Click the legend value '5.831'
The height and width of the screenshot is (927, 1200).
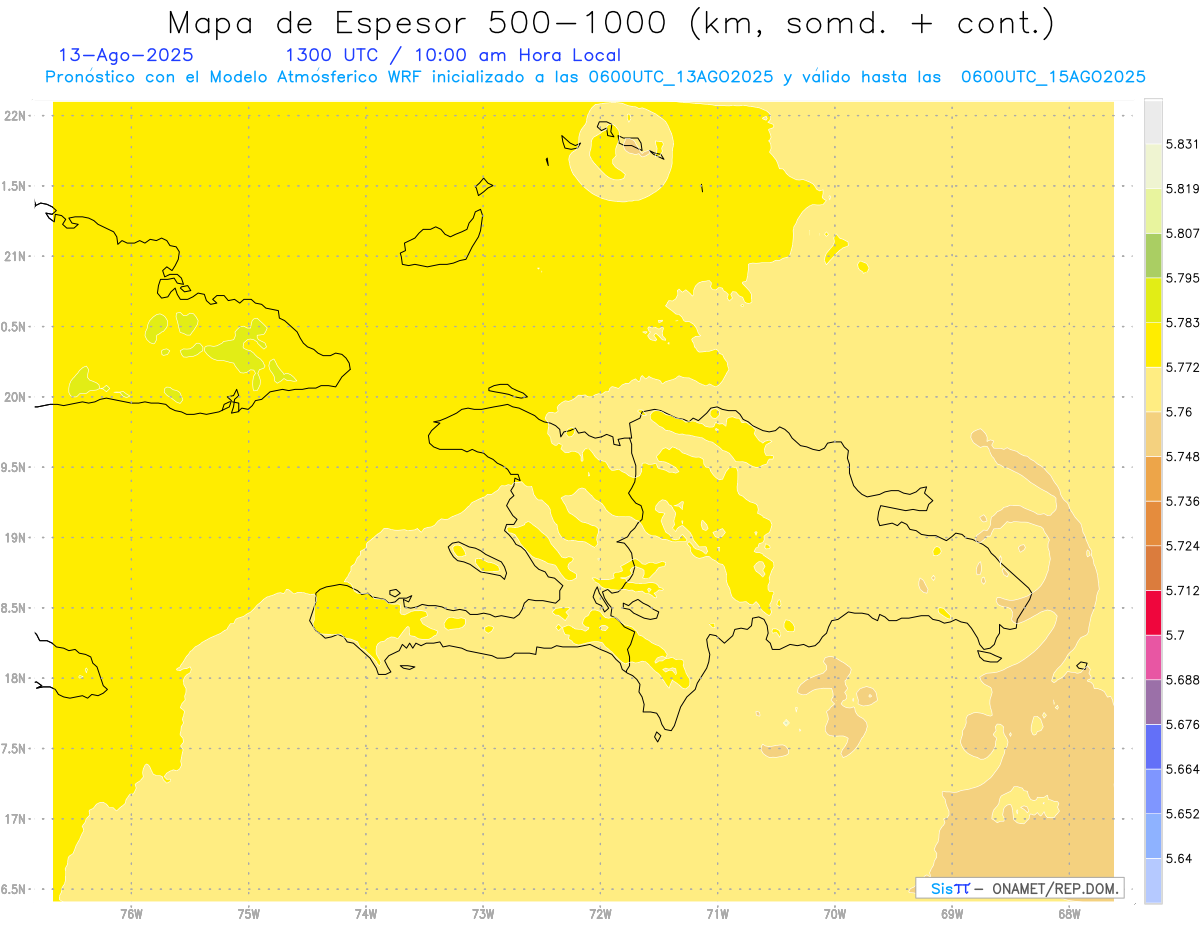(x=1182, y=144)
